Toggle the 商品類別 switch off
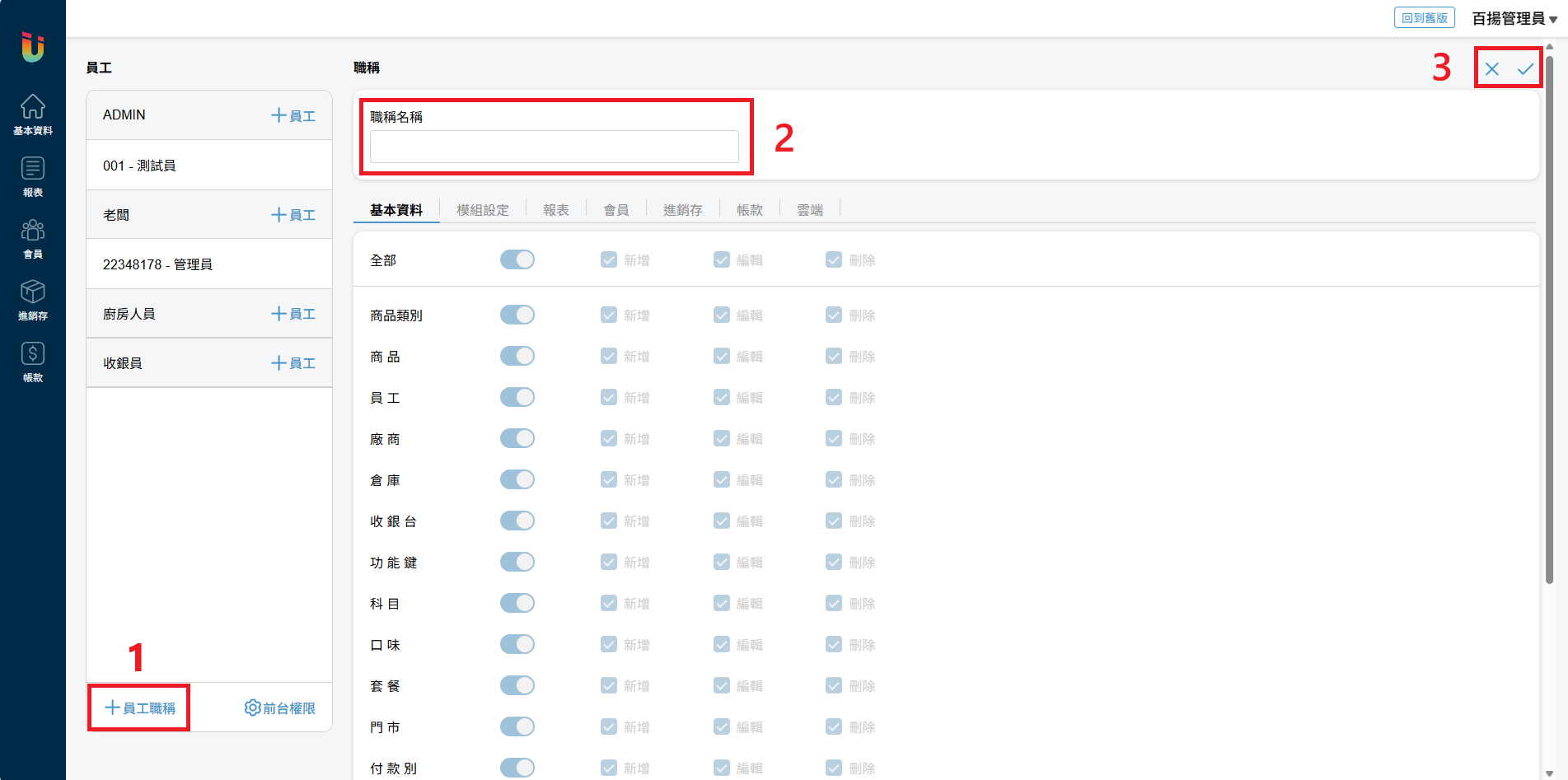This screenshot has height=780, width=1568. point(517,315)
